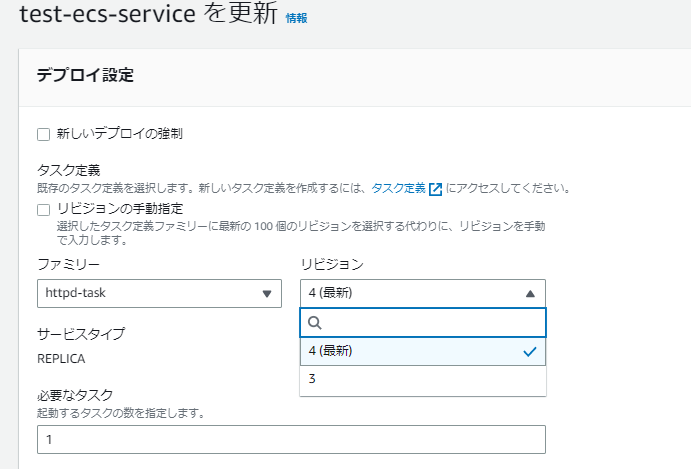This screenshot has width=691, height=469.
Task: Open the httpd-task family dropdown
Action: pyautogui.click(x=160, y=293)
